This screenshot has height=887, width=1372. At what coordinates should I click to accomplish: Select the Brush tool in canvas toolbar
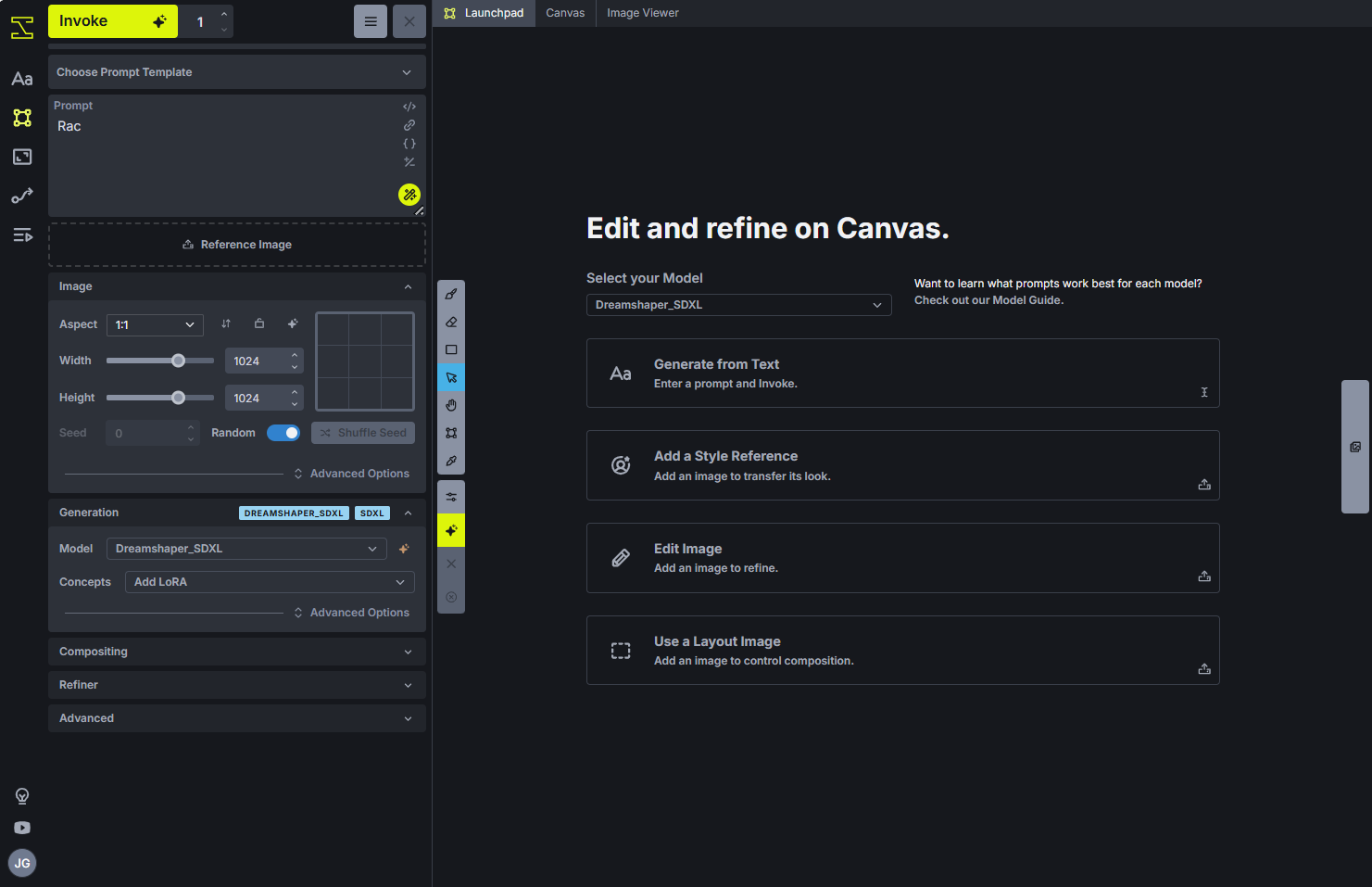click(x=451, y=295)
